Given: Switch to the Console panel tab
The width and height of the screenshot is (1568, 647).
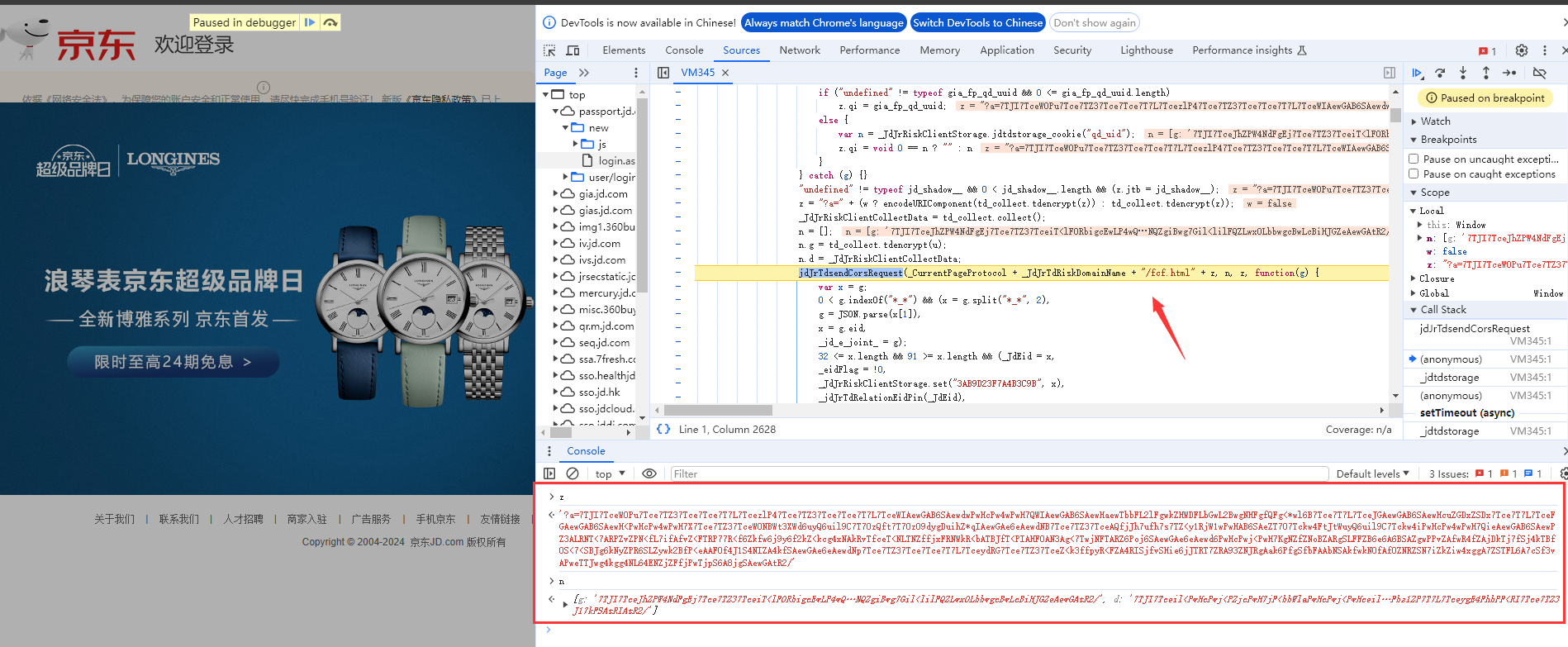Looking at the screenshot, I should tap(684, 50).
